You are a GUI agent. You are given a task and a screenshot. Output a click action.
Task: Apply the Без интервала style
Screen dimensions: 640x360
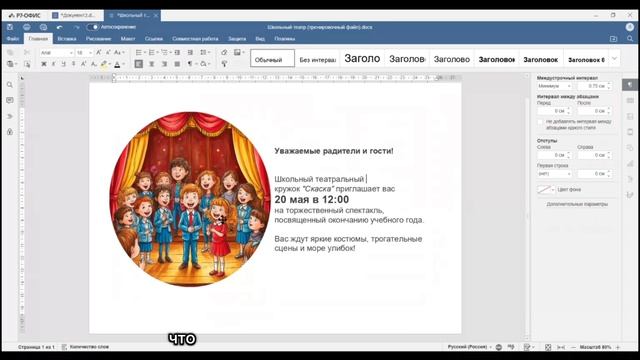(317, 58)
